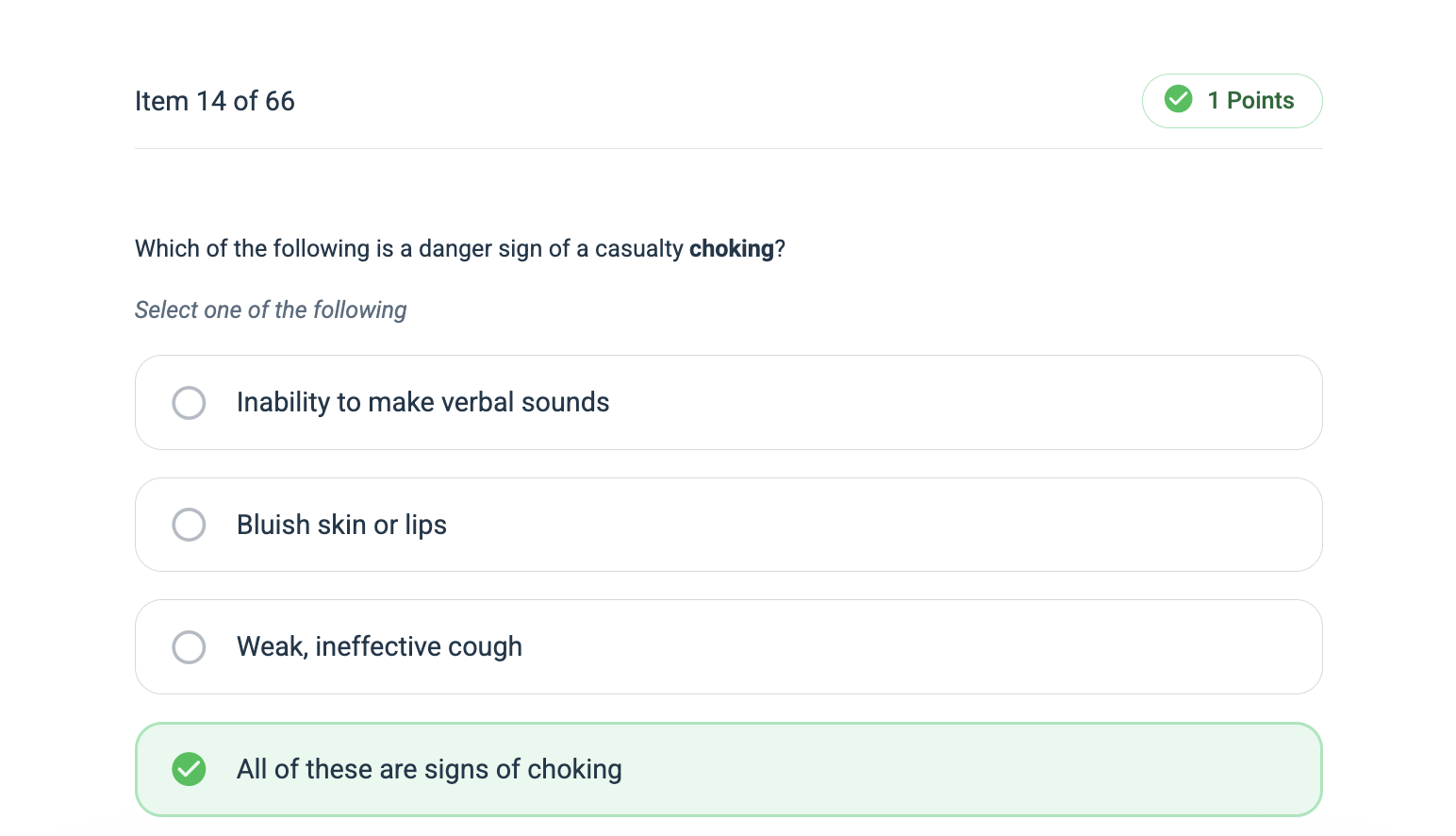Click the 'Inability to make verbal sounds' text
The height and width of the screenshot is (836, 1456).
[x=422, y=403]
